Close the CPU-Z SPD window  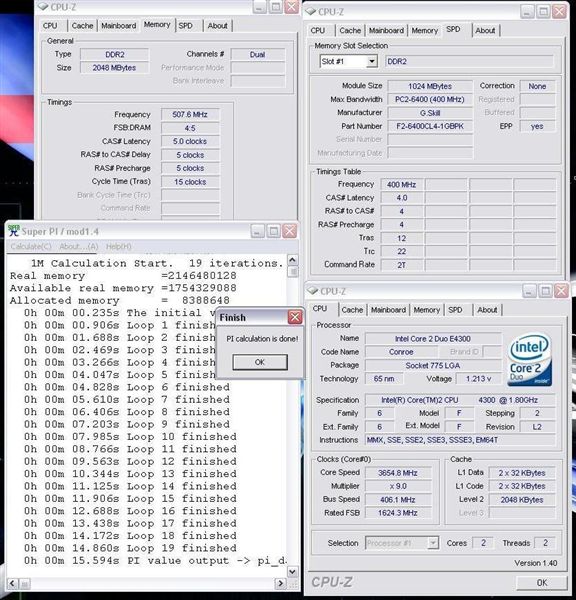[x=560, y=12]
